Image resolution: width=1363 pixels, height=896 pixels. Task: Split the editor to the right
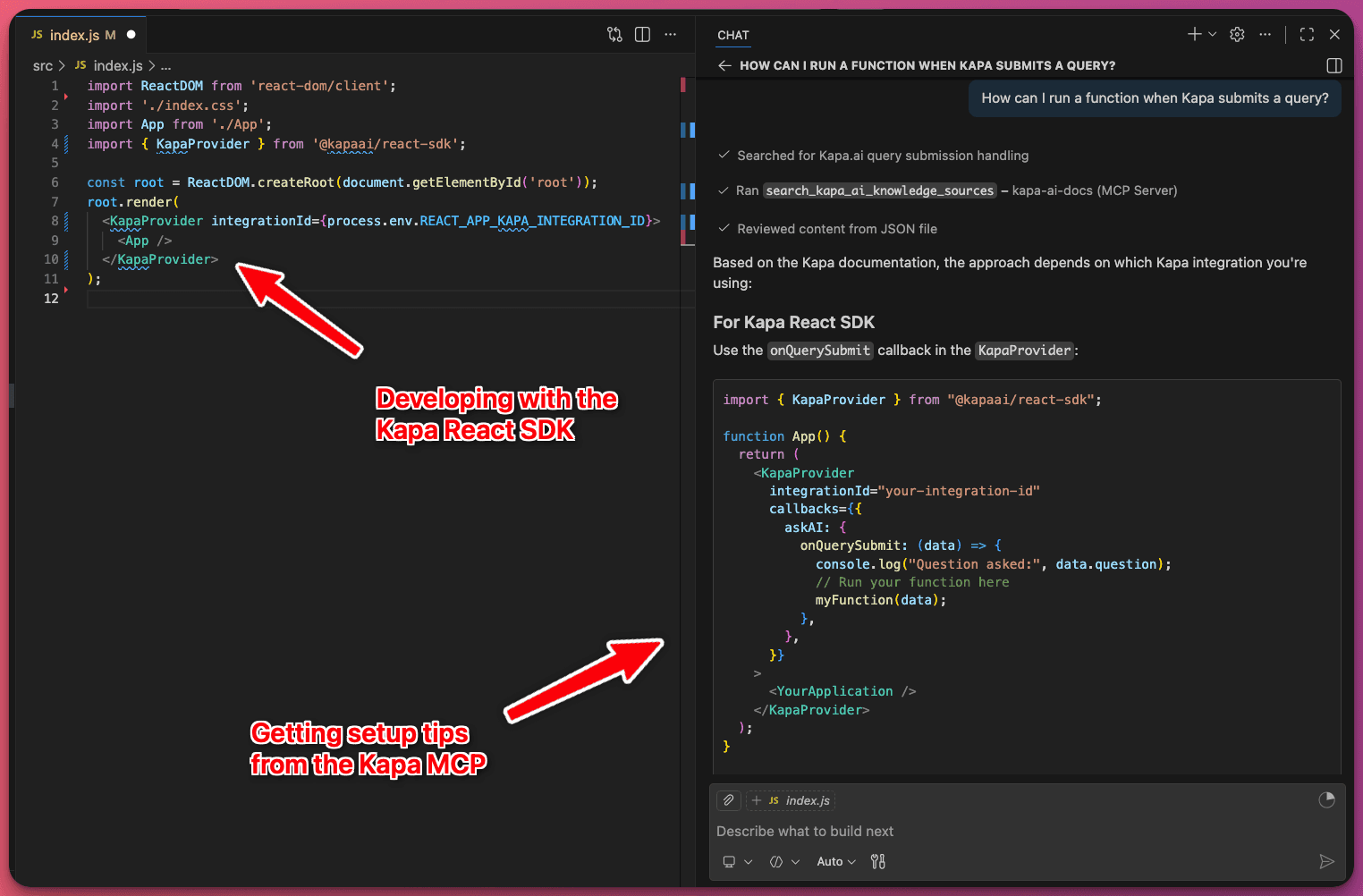[x=642, y=35]
